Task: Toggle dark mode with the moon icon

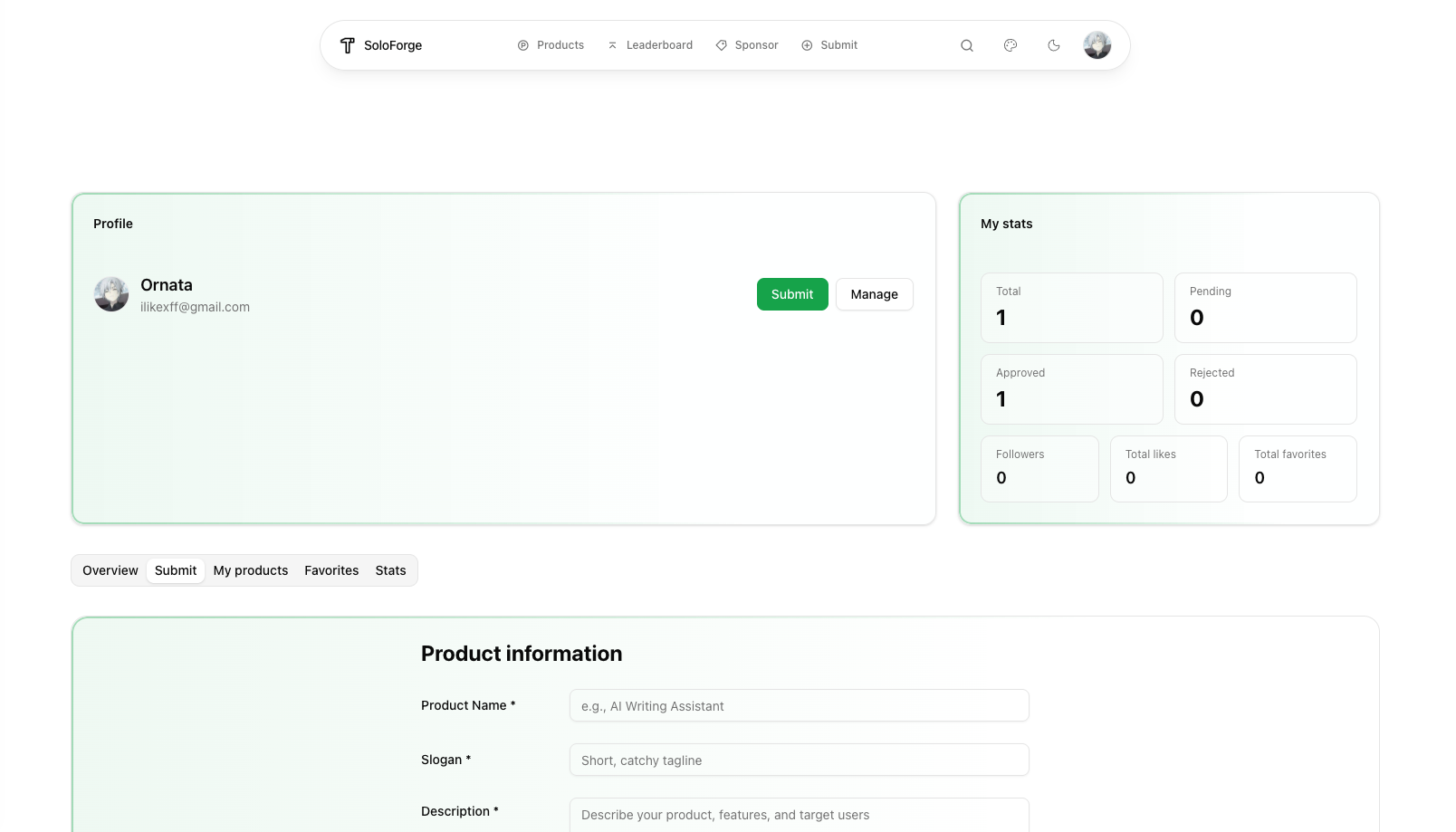Action: tap(1053, 44)
